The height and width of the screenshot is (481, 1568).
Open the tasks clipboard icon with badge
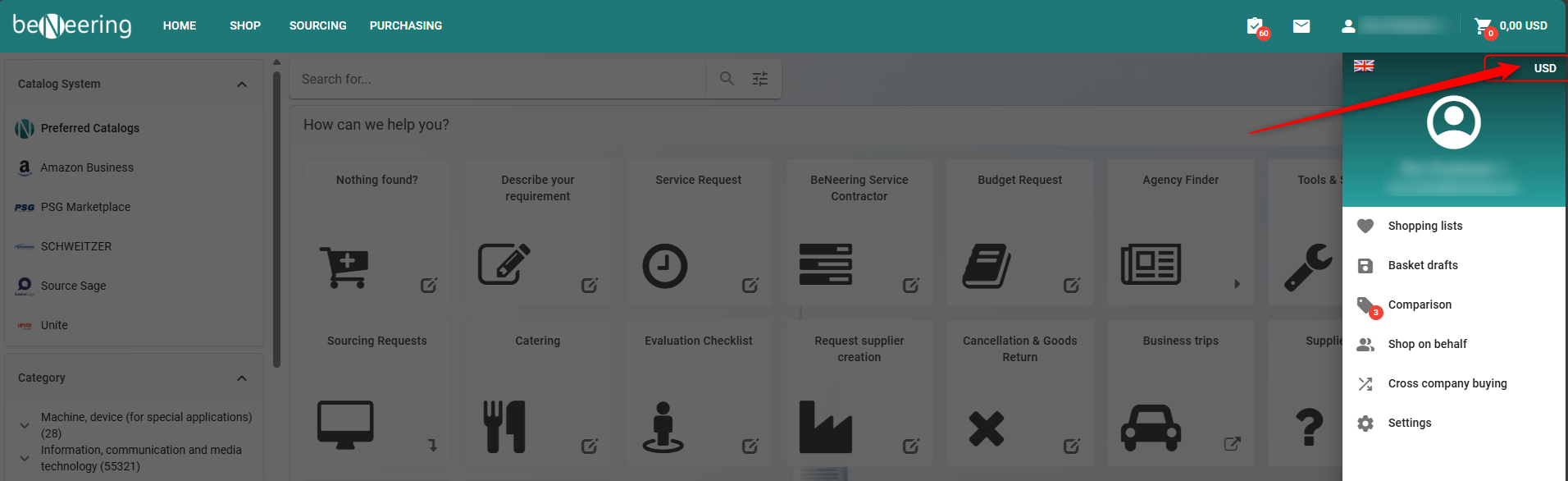[x=1255, y=26]
